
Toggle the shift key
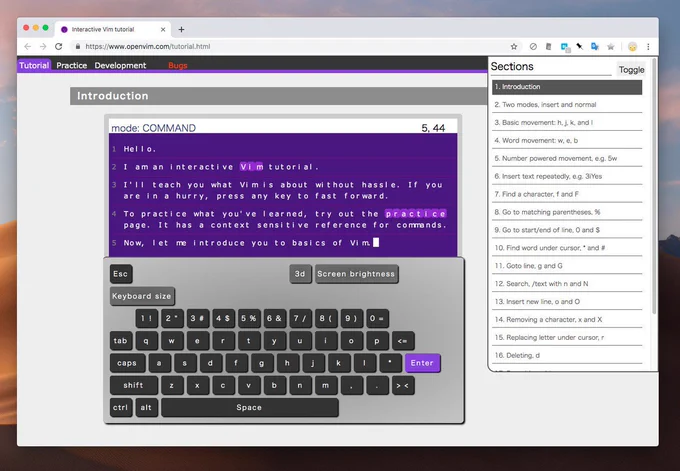(134, 386)
